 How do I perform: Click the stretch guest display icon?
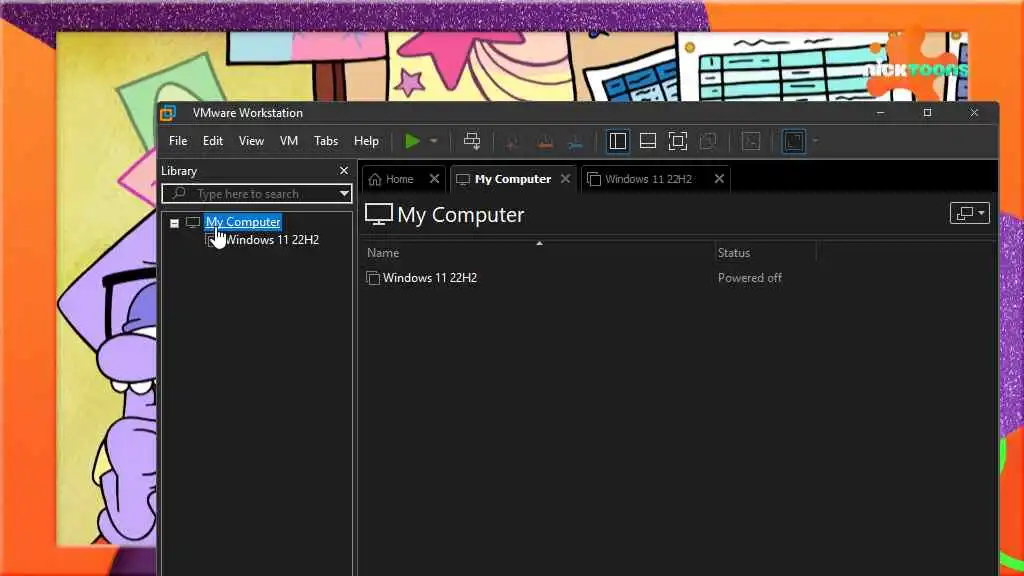pyautogui.click(x=793, y=141)
